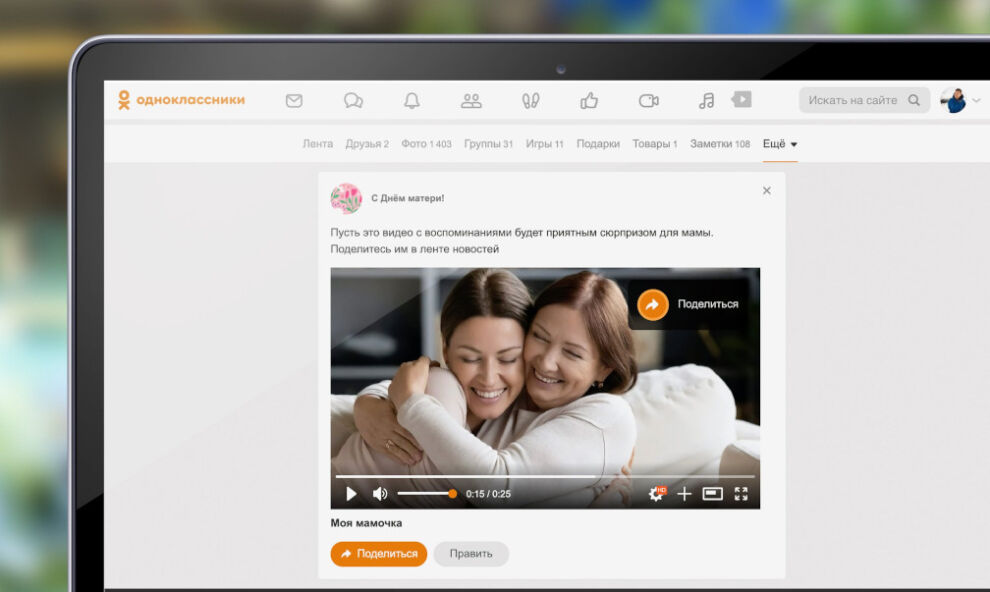This screenshot has width=990, height=592.
Task: Open the Messages envelope icon
Action: (294, 100)
